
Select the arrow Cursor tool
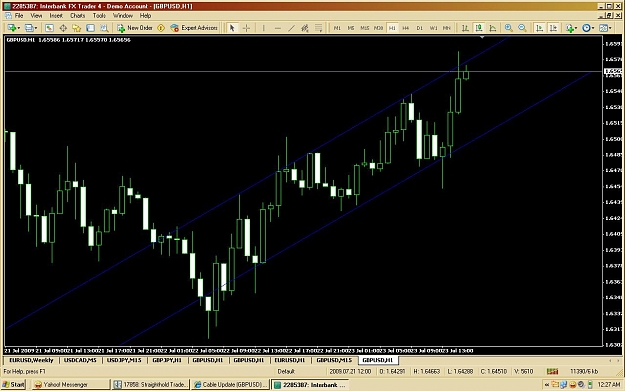pyautogui.click(x=232, y=28)
